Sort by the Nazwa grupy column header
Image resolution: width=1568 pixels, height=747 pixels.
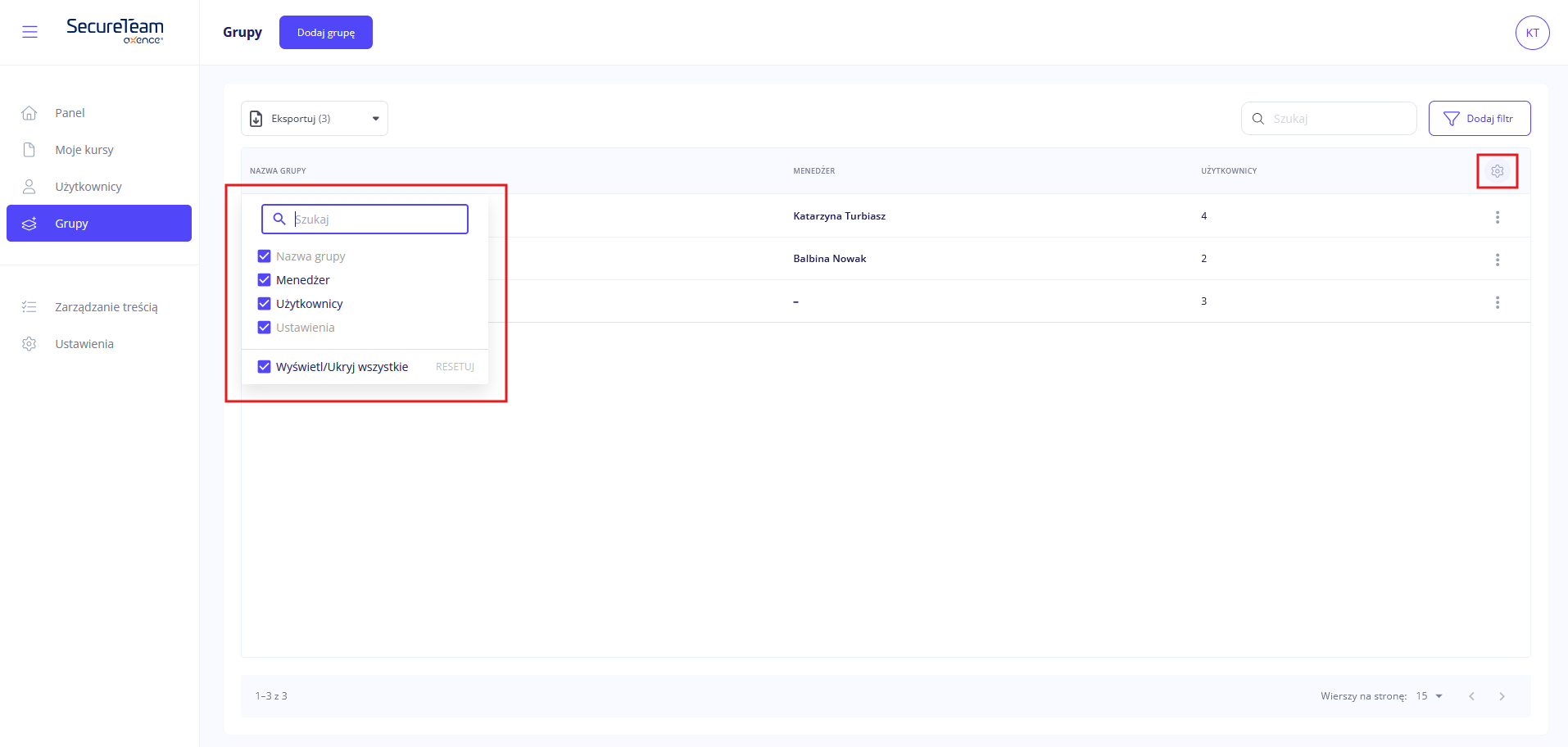pyautogui.click(x=278, y=171)
